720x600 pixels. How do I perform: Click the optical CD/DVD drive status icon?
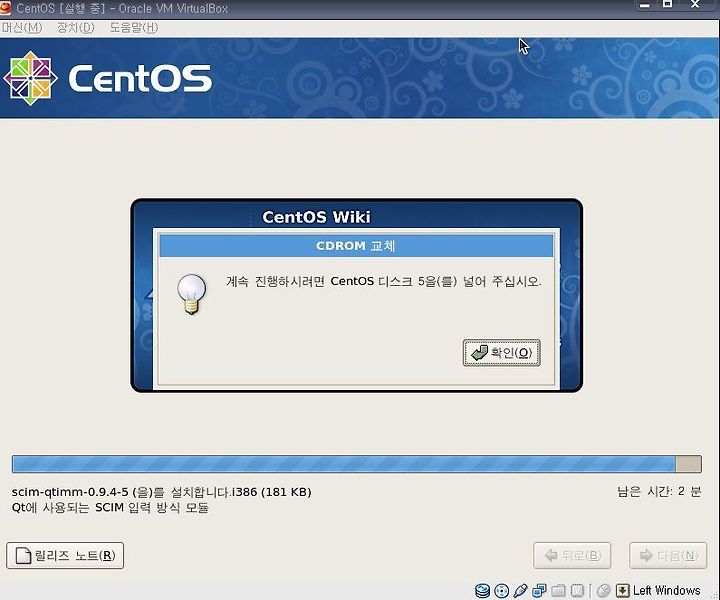tap(501, 590)
